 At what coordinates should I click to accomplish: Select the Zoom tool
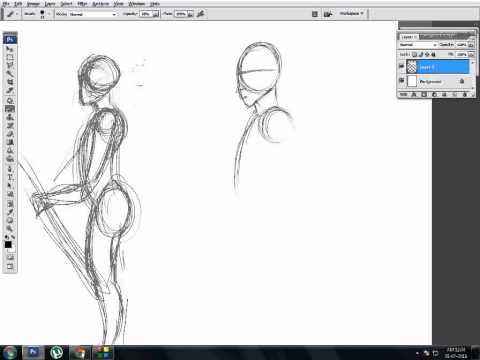[10, 228]
